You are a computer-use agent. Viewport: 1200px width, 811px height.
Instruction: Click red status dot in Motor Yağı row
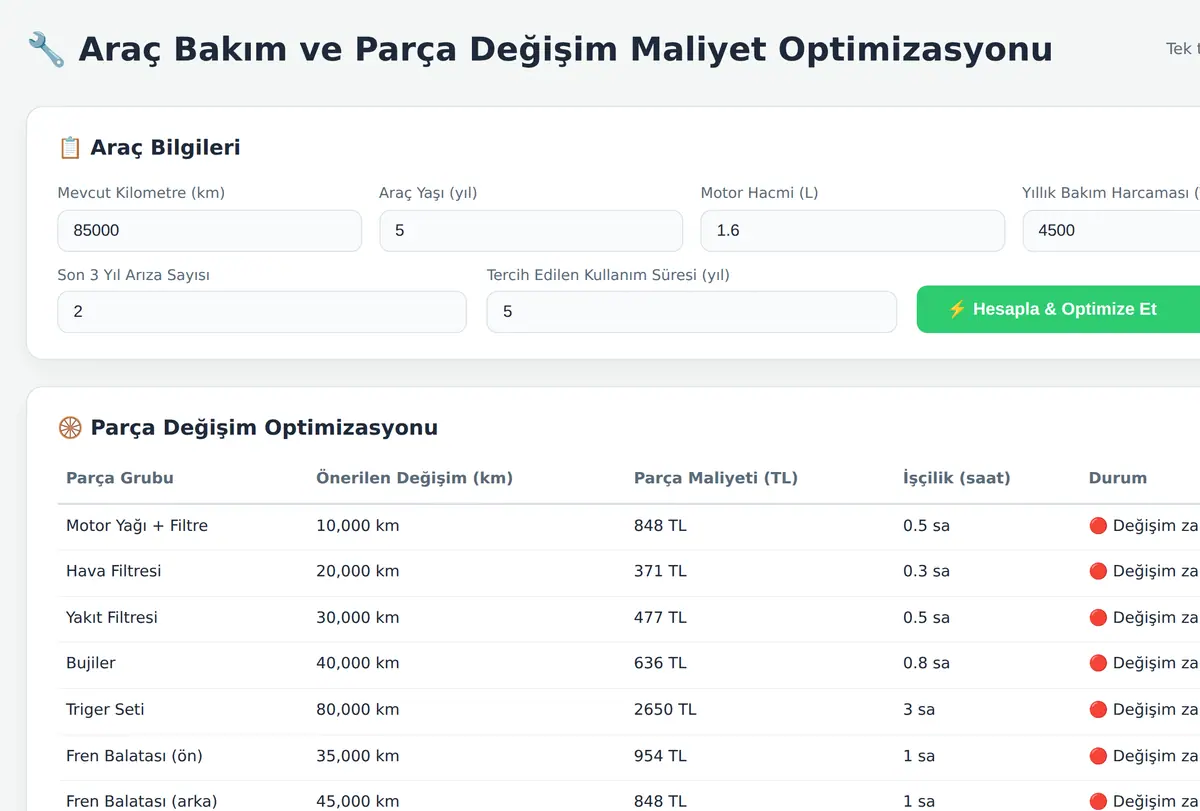point(1098,526)
